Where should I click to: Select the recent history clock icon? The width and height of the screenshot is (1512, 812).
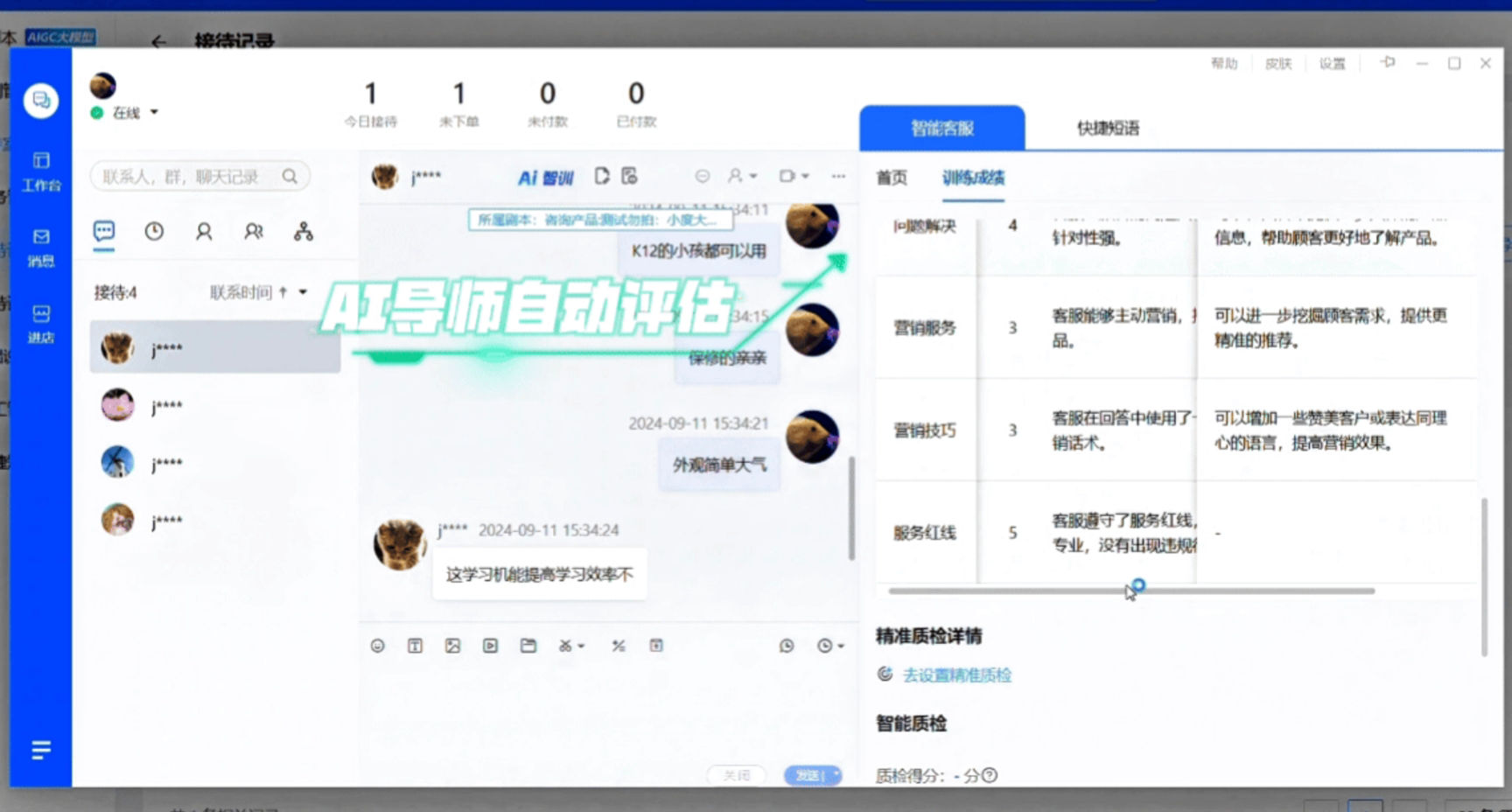154,232
